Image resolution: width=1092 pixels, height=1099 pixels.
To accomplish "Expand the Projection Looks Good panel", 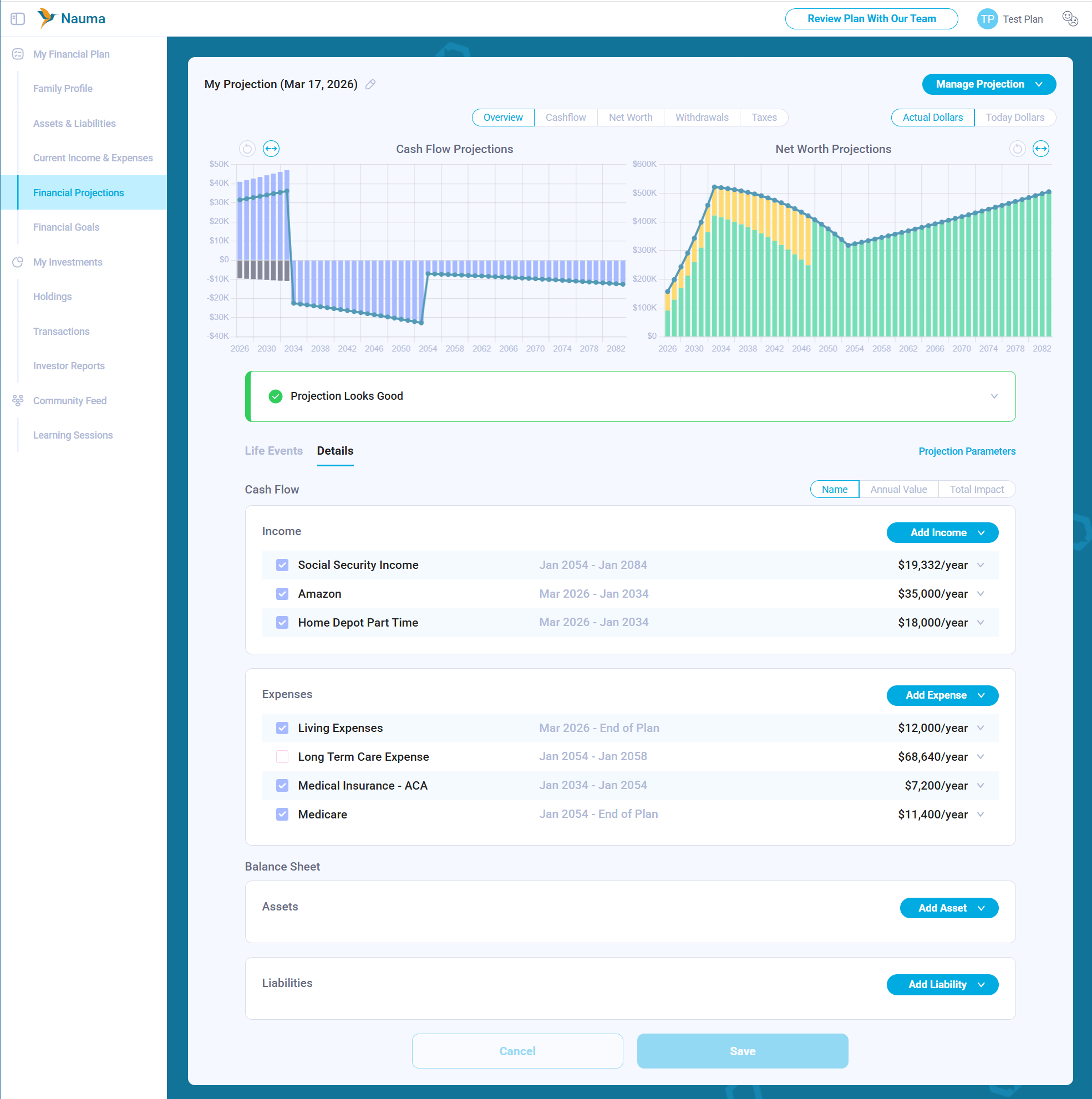I will 993,396.
